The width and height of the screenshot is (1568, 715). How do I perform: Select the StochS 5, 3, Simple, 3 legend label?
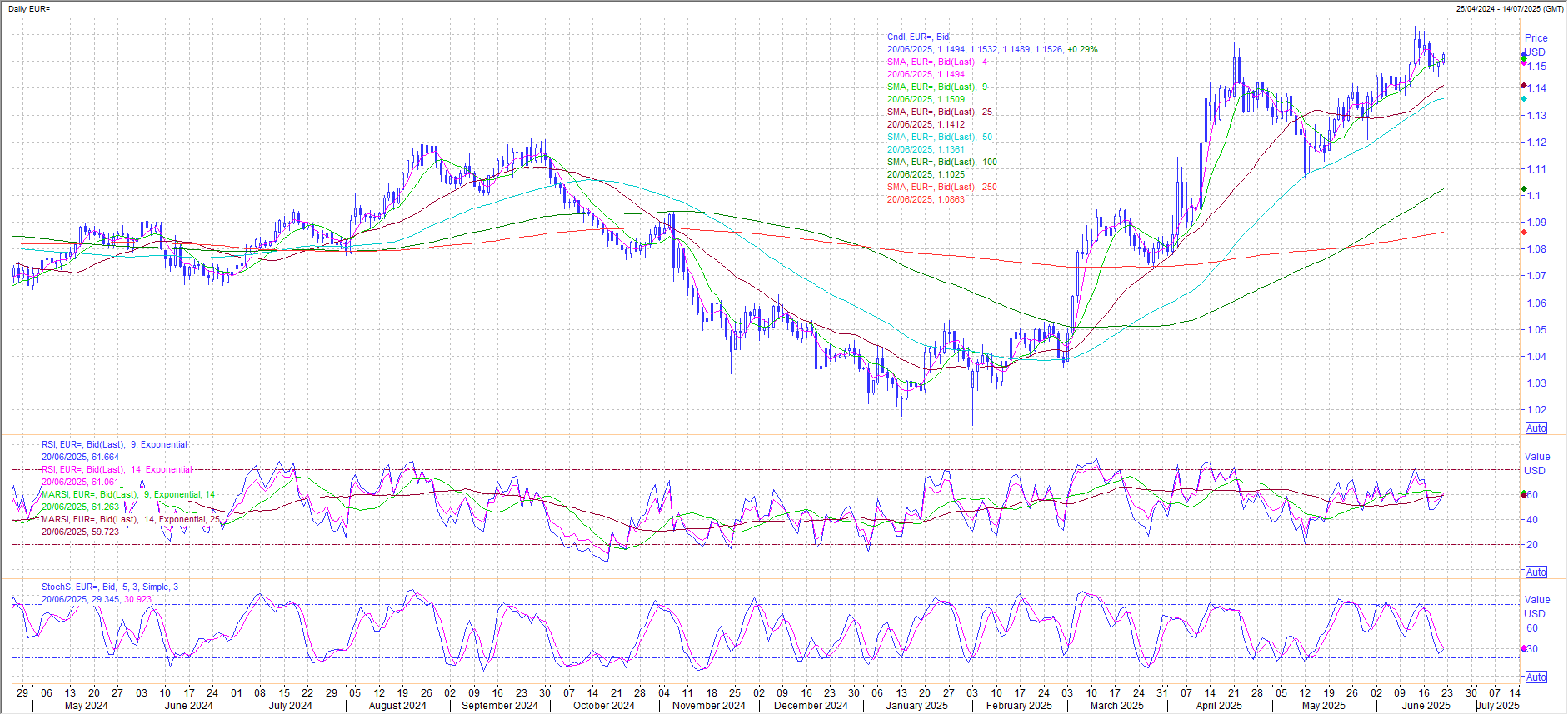point(110,587)
